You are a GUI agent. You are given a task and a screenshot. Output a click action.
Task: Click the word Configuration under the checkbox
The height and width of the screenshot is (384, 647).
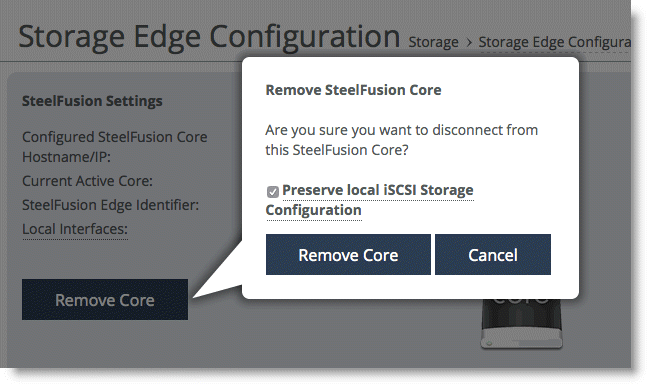click(x=314, y=210)
